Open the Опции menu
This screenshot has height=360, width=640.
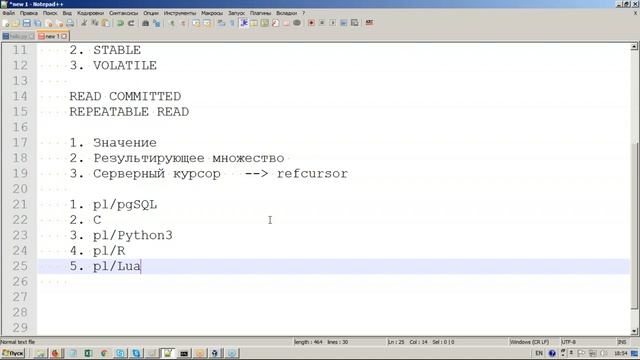click(151, 13)
